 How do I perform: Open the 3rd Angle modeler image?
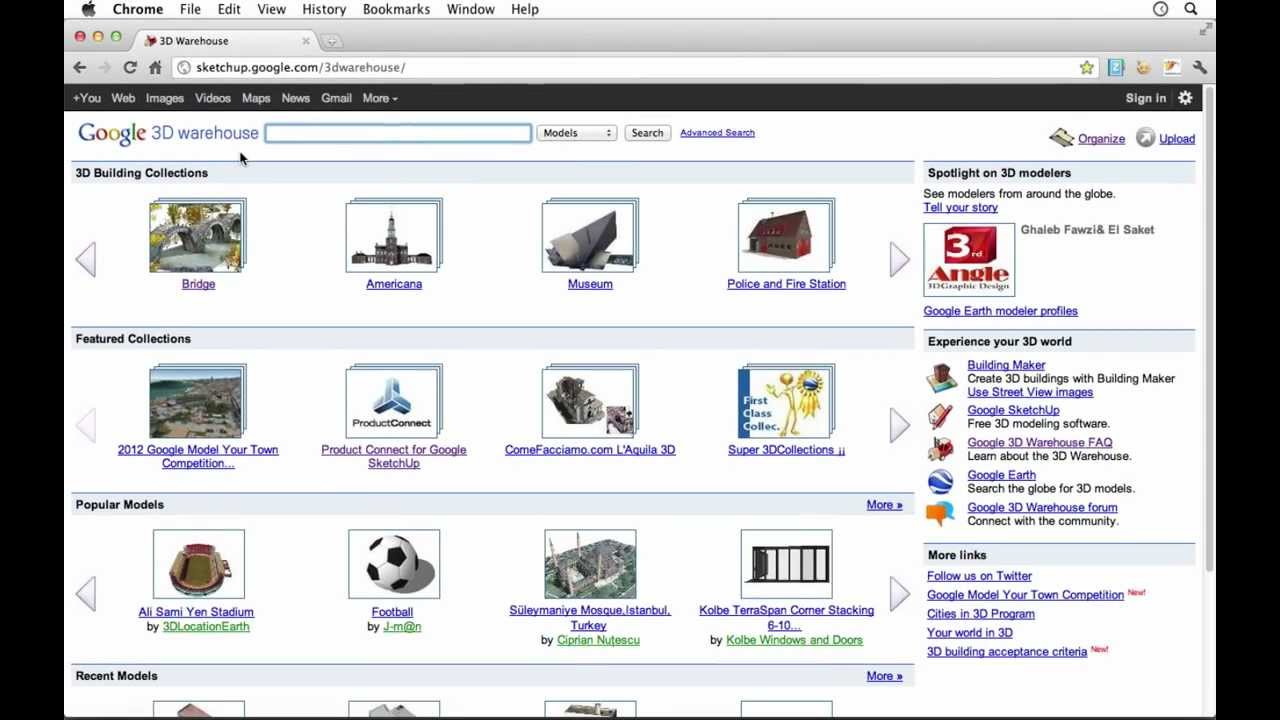click(x=969, y=260)
